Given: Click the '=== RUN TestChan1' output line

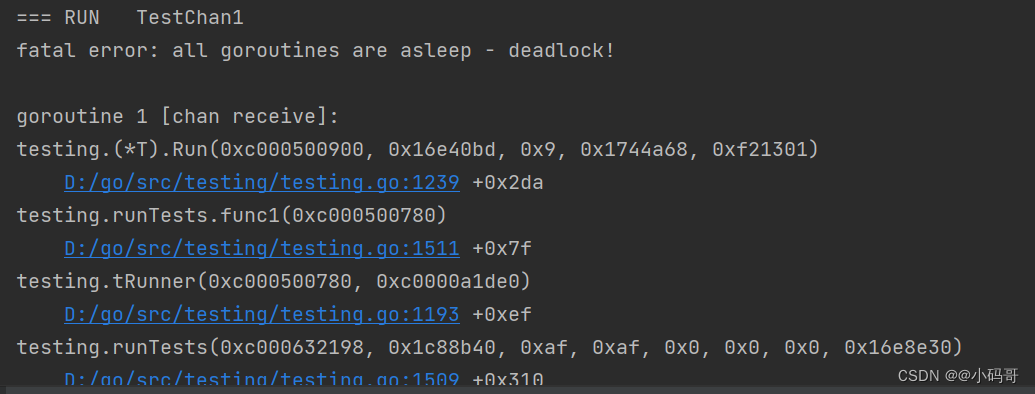Looking at the screenshot, I should click(130, 18).
